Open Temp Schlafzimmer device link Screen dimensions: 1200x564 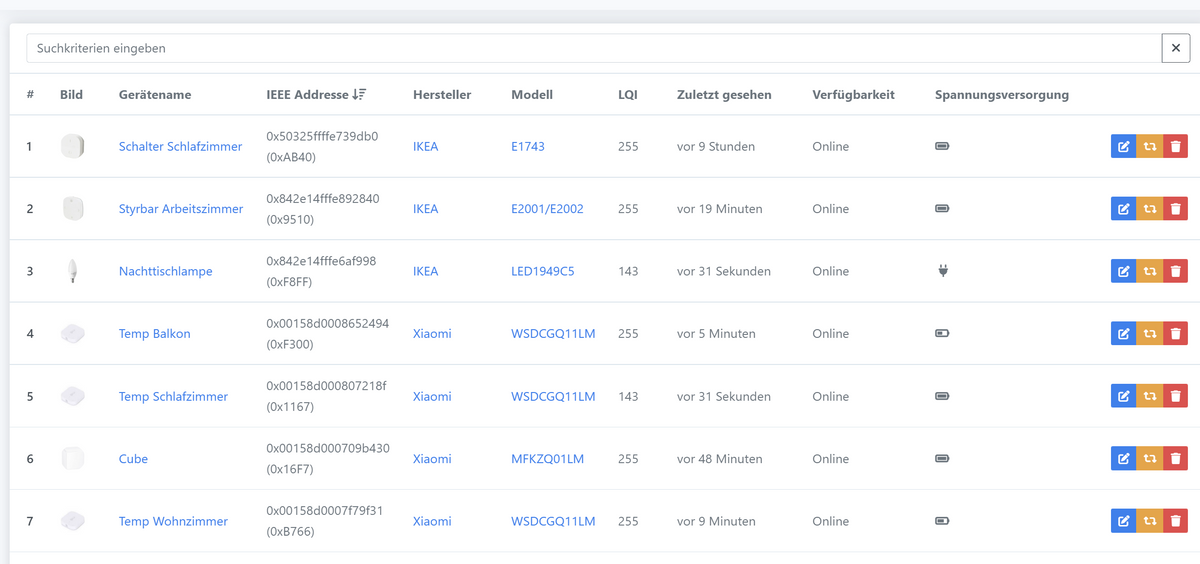(173, 396)
